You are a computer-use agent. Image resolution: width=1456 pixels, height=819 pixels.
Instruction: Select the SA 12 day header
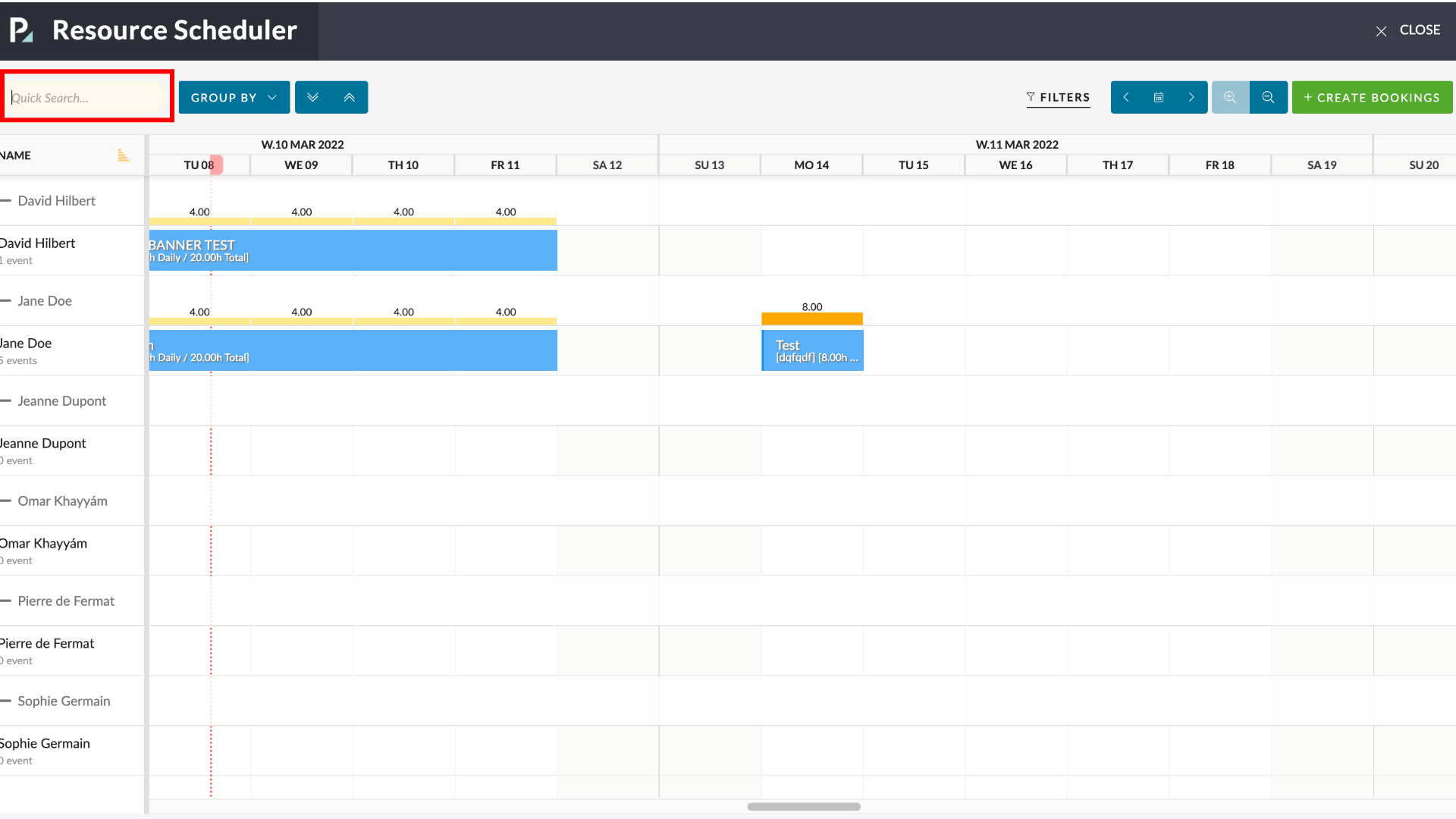pos(607,165)
